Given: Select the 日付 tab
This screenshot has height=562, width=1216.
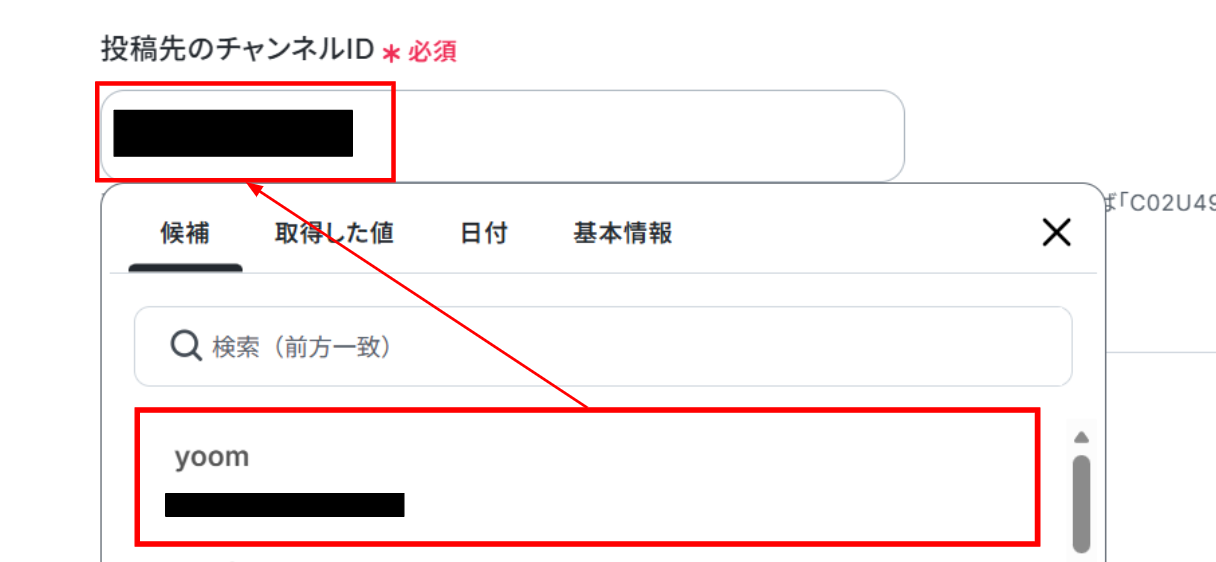Looking at the screenshot, I should 484,234.
